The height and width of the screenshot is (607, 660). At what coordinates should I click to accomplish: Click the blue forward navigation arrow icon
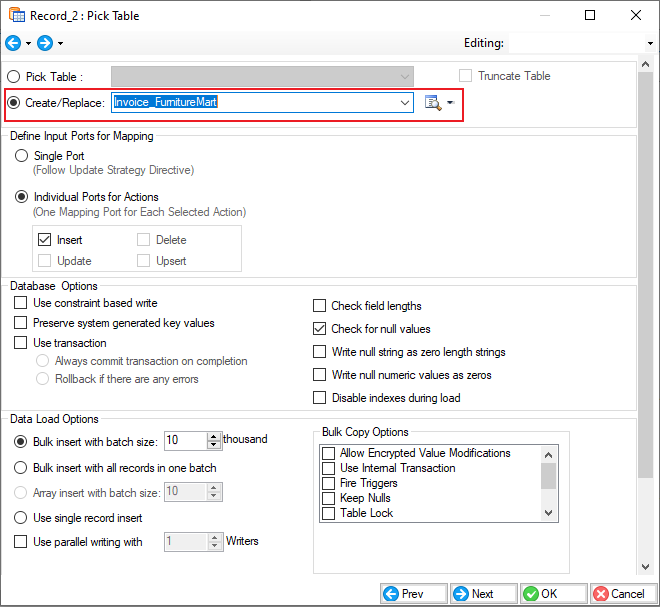pyautogui.click(x=45, y=43)
